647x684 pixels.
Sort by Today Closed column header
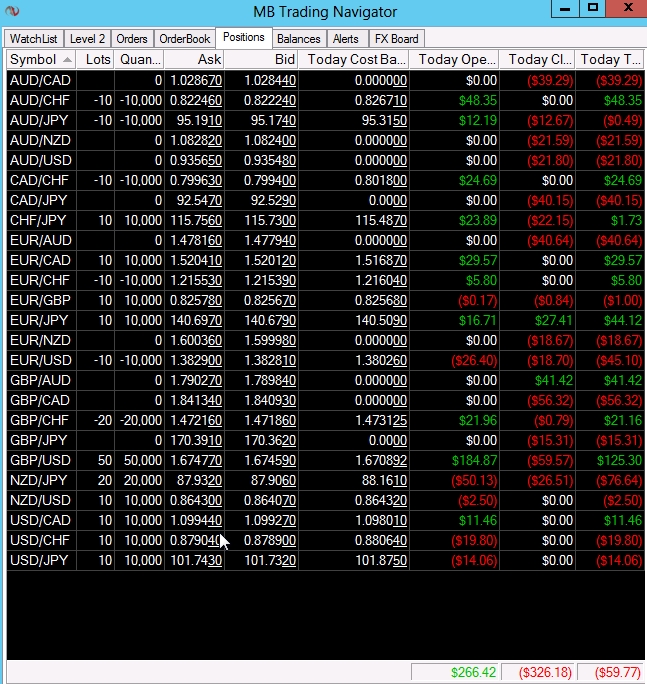[537, 59]
